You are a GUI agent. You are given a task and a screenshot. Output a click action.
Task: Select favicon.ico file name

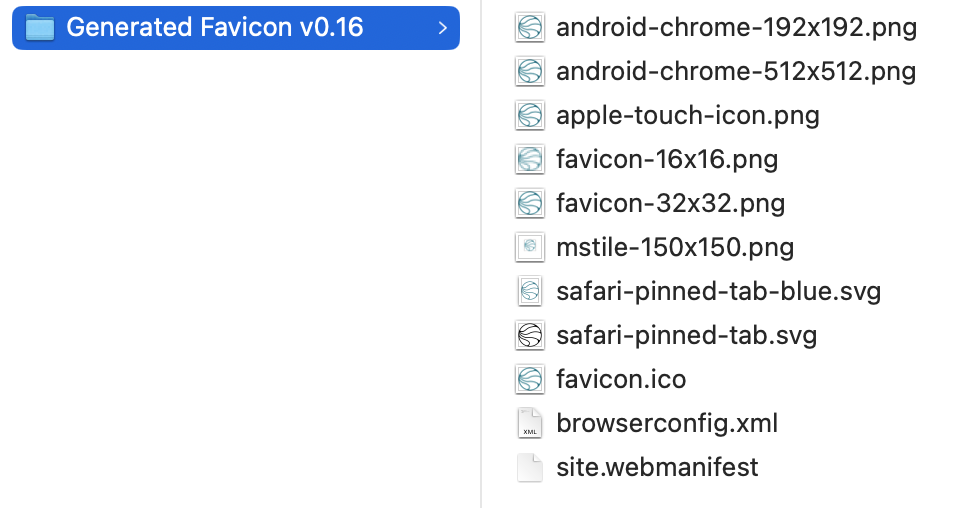(621, 379)
